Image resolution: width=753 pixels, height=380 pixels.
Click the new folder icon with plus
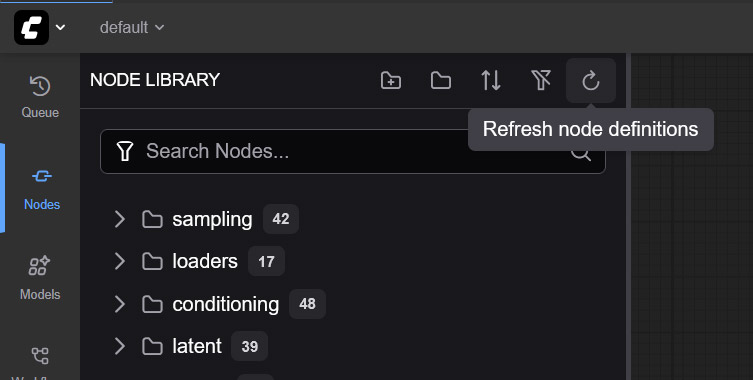pos(391,80)
